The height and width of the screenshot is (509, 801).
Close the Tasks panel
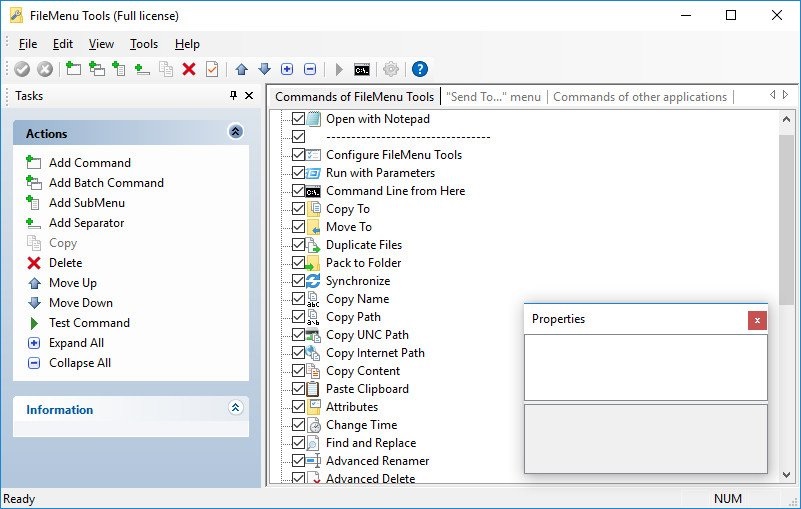tap(249, 96)
